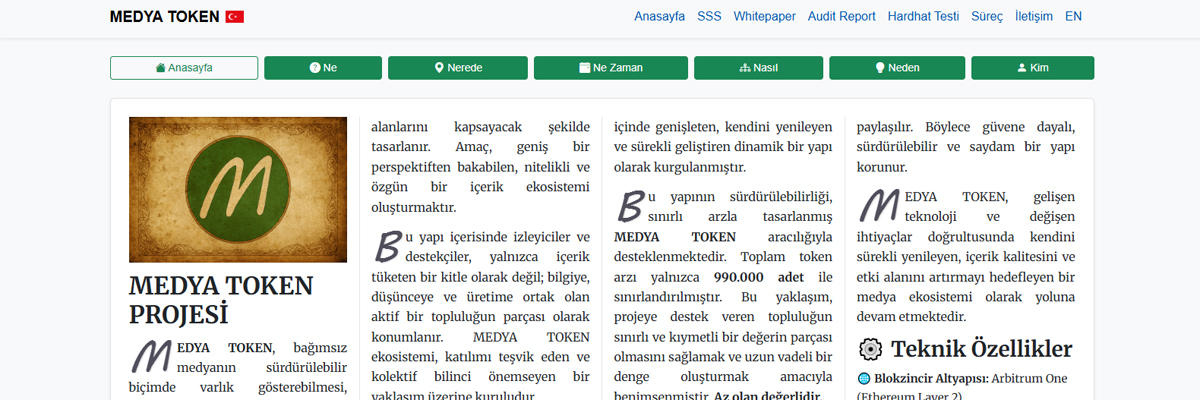
Task: Select the Kim tab button
Action: point(1032,68)
